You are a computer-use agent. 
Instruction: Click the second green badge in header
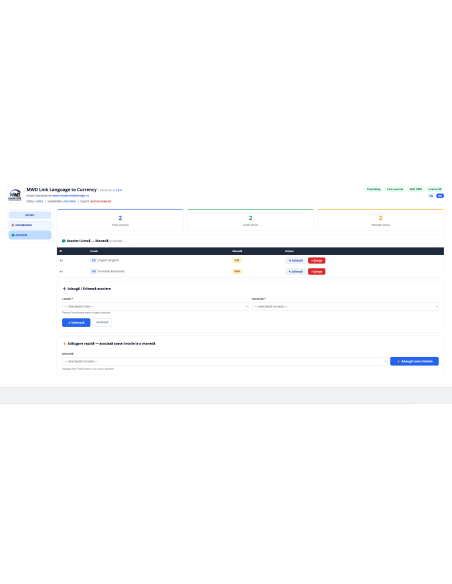click(395, 189)
